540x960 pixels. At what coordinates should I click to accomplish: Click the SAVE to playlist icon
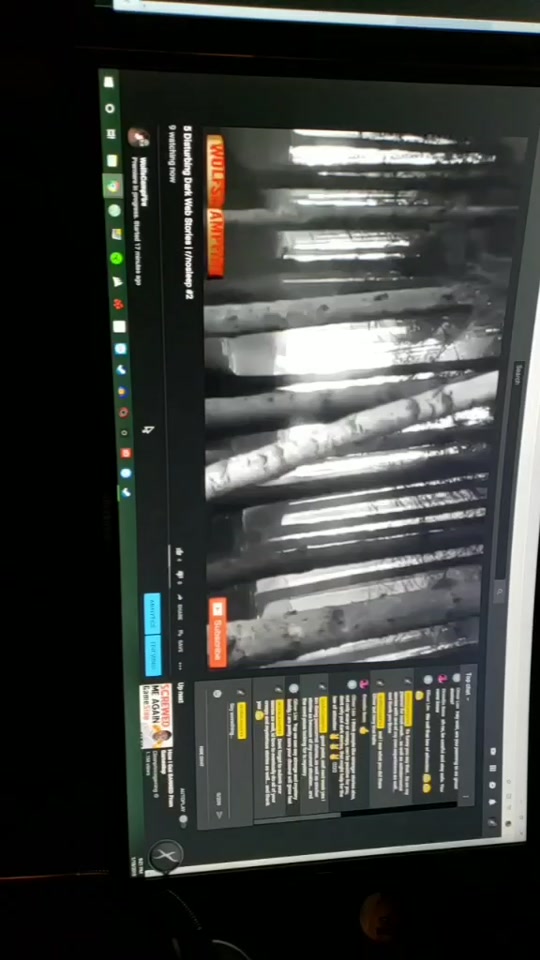pos(181,642)
